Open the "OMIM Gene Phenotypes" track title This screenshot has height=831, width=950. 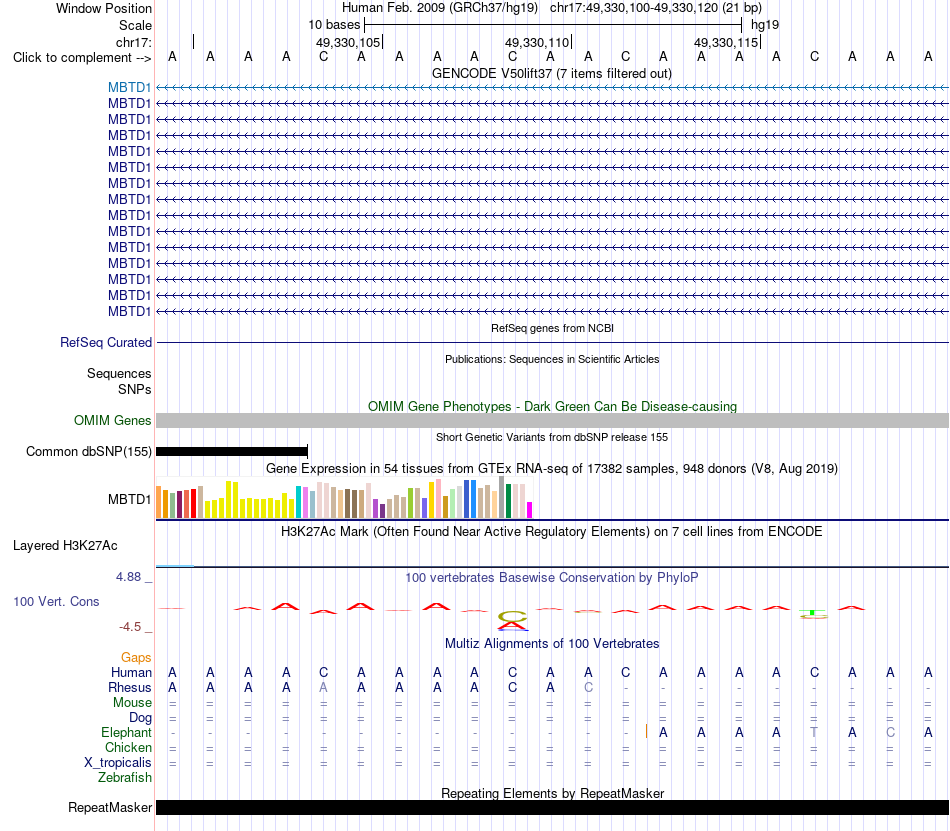coord(552,406)
